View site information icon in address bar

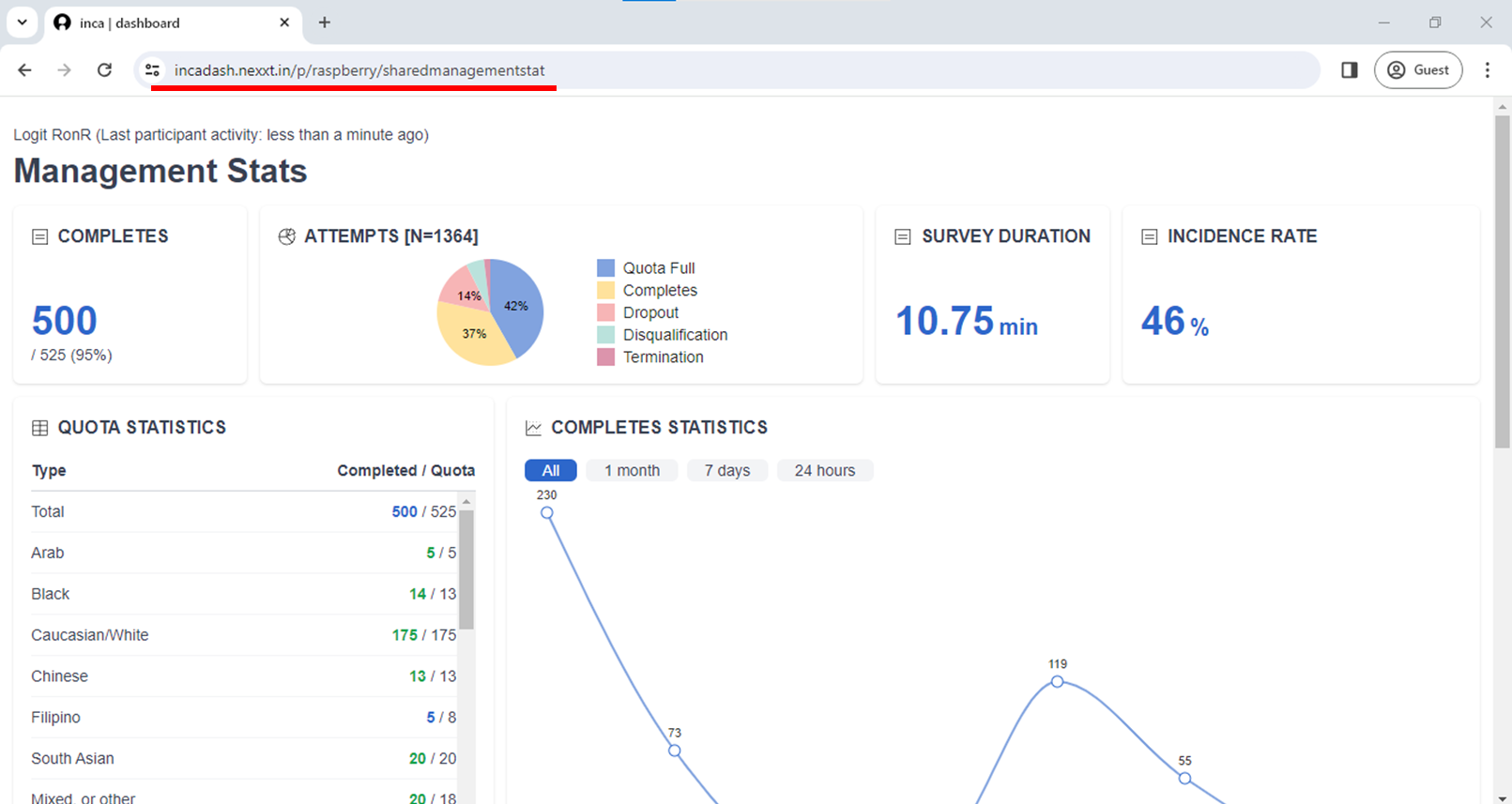153,70
